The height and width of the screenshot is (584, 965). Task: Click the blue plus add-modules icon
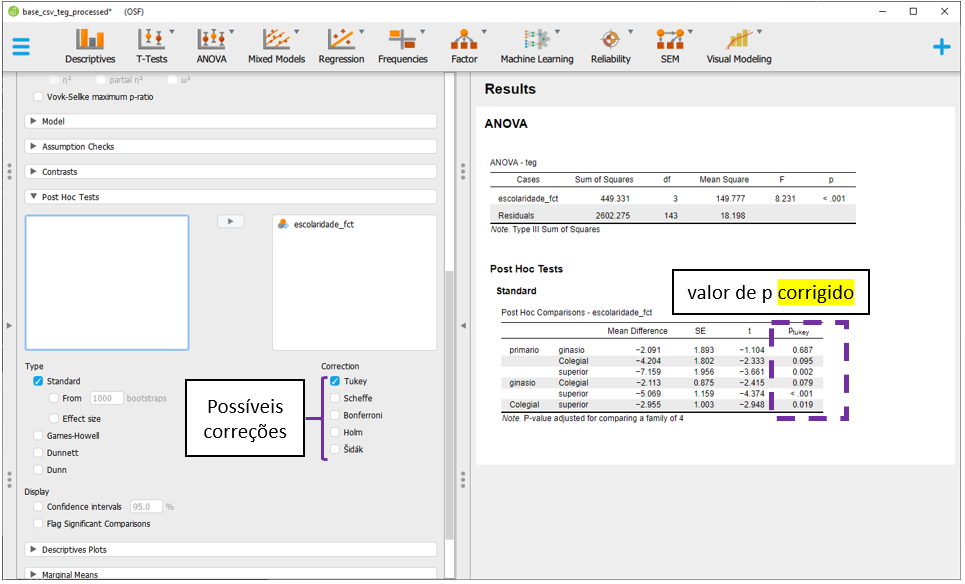point(941,47)
